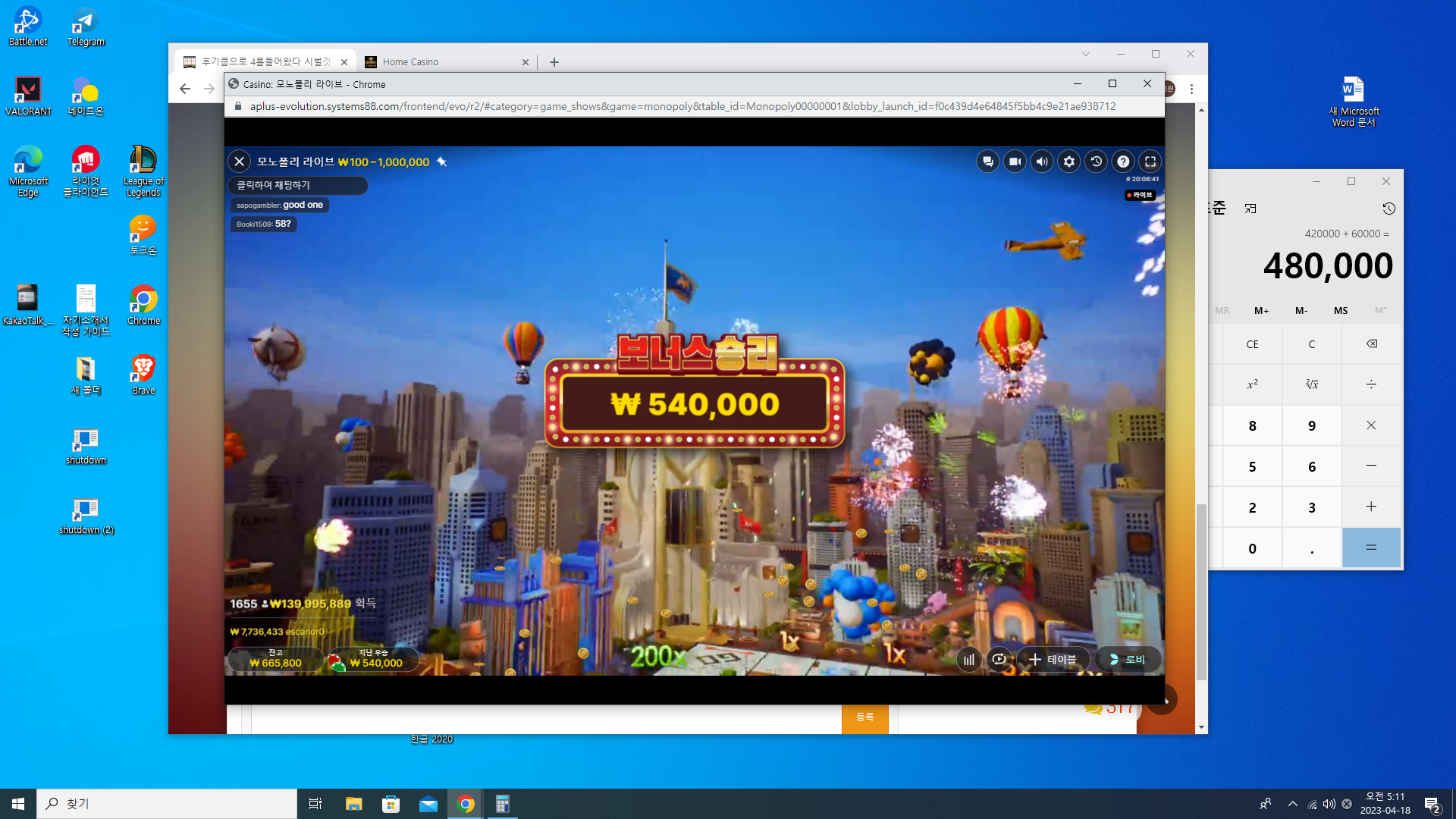
Task: Click the Calculator C clear button
Action: [x=1312, y=344]
